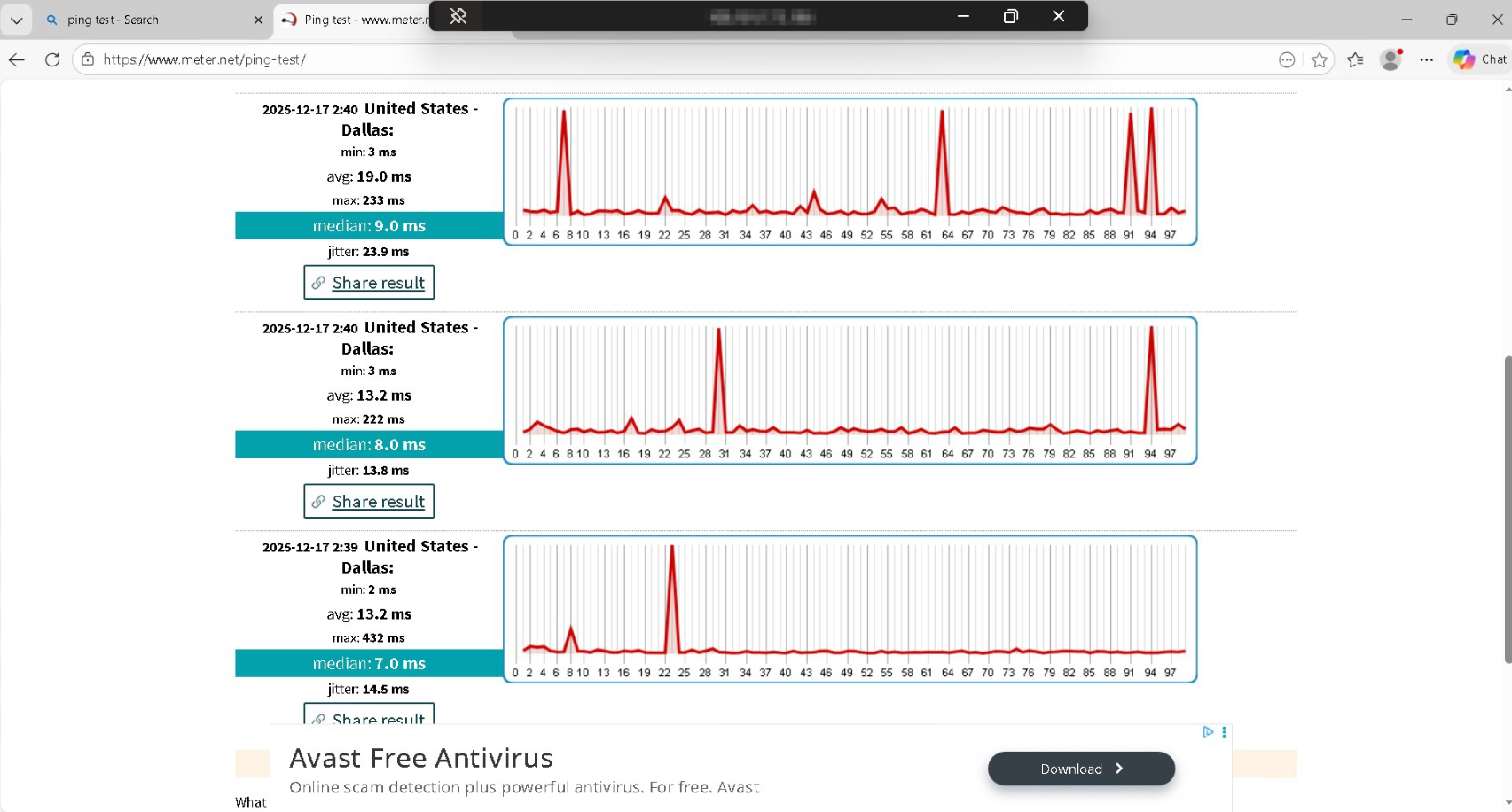The image size is (1512, 812).
Task: Open the Settings and more ellipsis menu
Action: [1426, 59]
